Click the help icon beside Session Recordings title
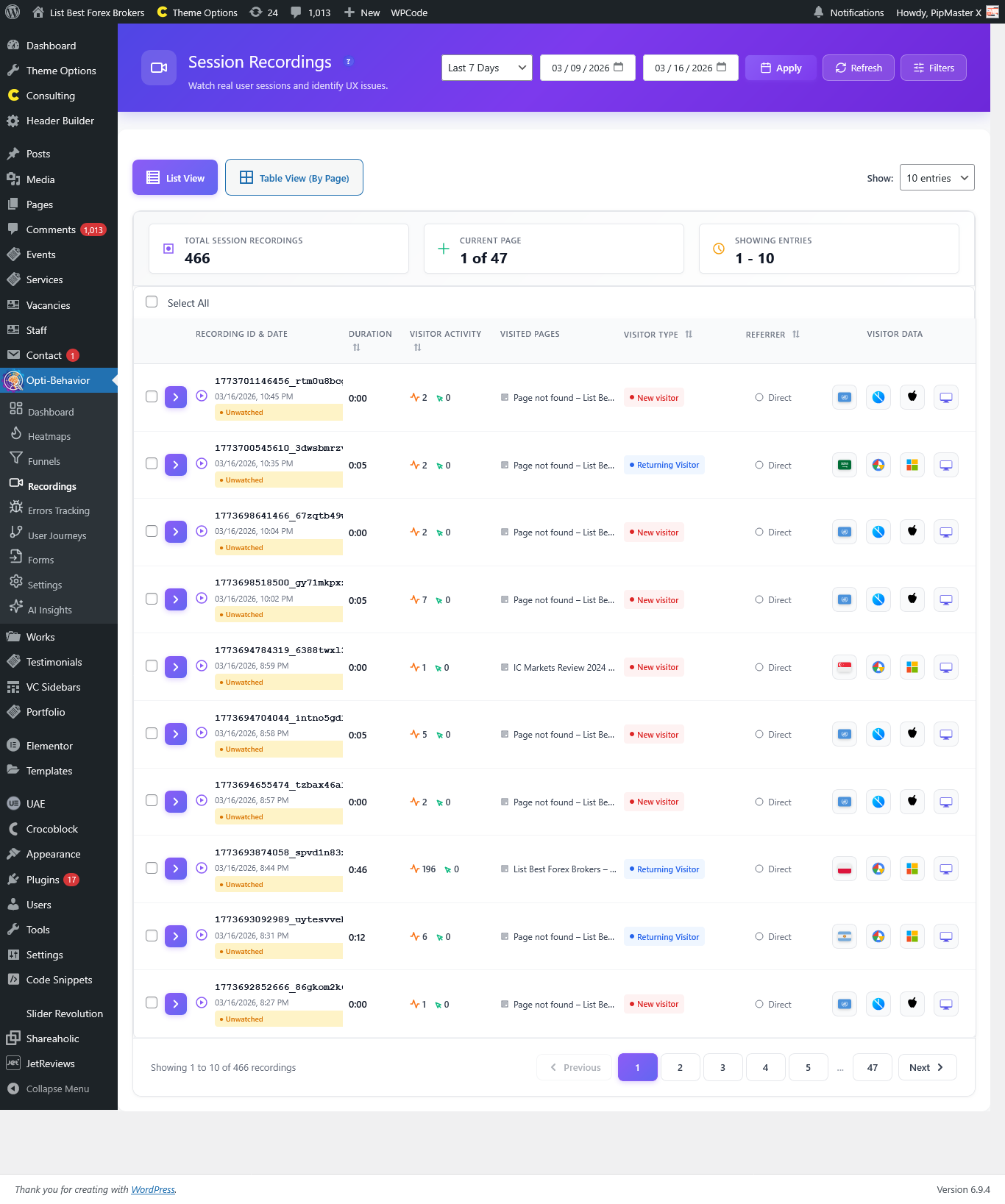Screen dimensions: 1005x1204 tap(349, 62)
